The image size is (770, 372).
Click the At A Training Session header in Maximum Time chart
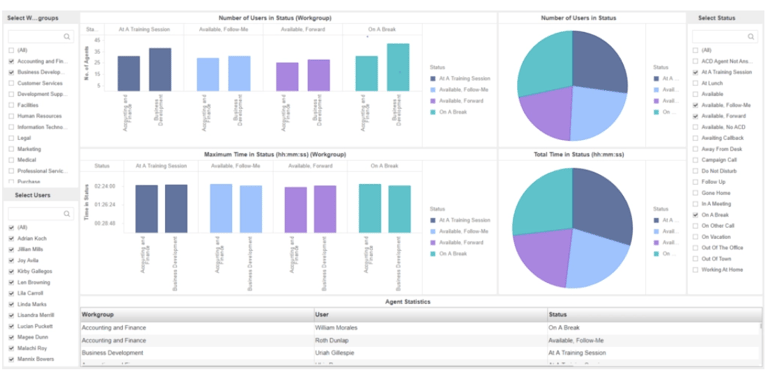click(161, 166)
